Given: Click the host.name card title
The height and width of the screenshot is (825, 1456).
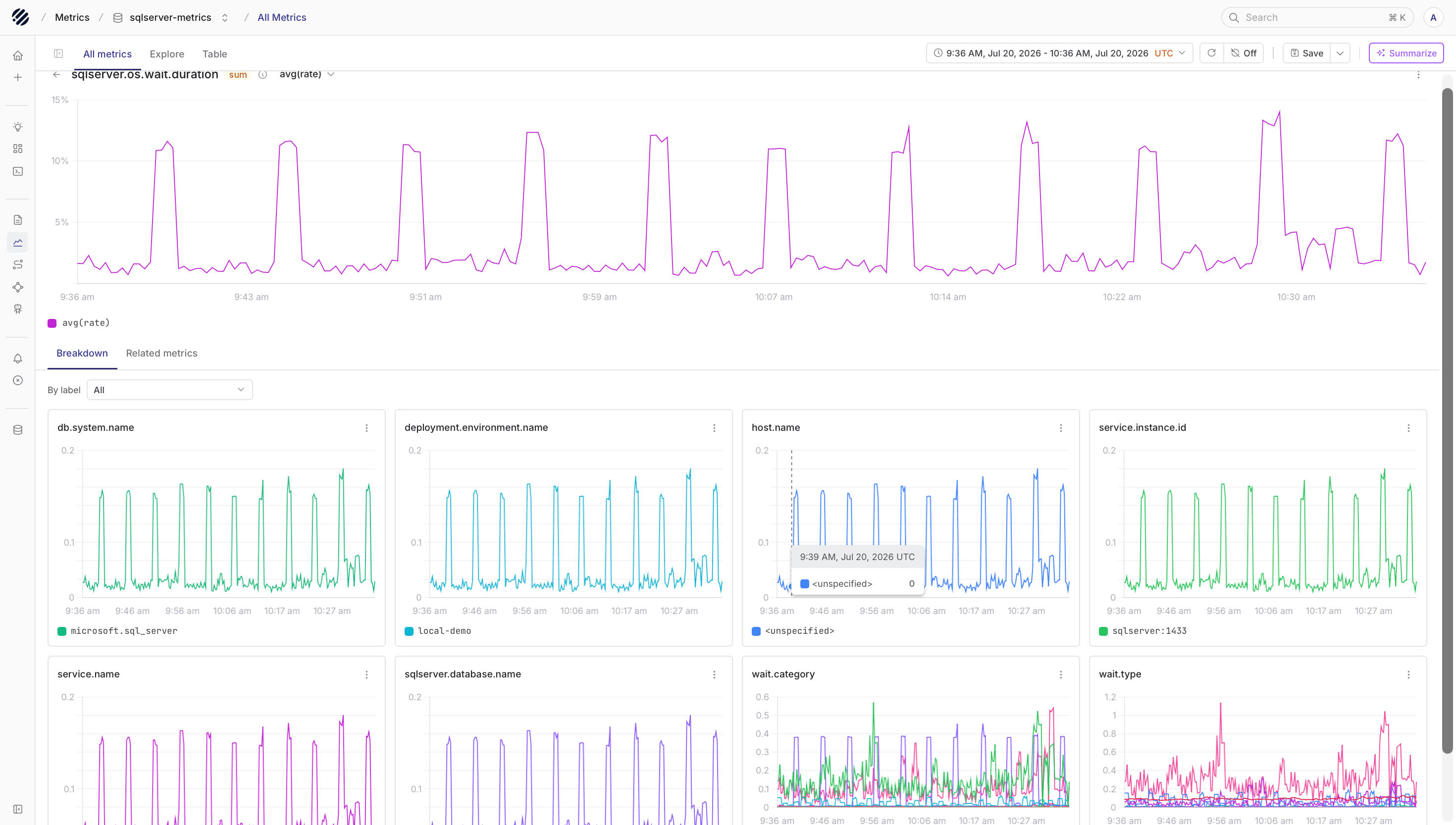Looking at the screenshot, I should click(x=776, y=428).
